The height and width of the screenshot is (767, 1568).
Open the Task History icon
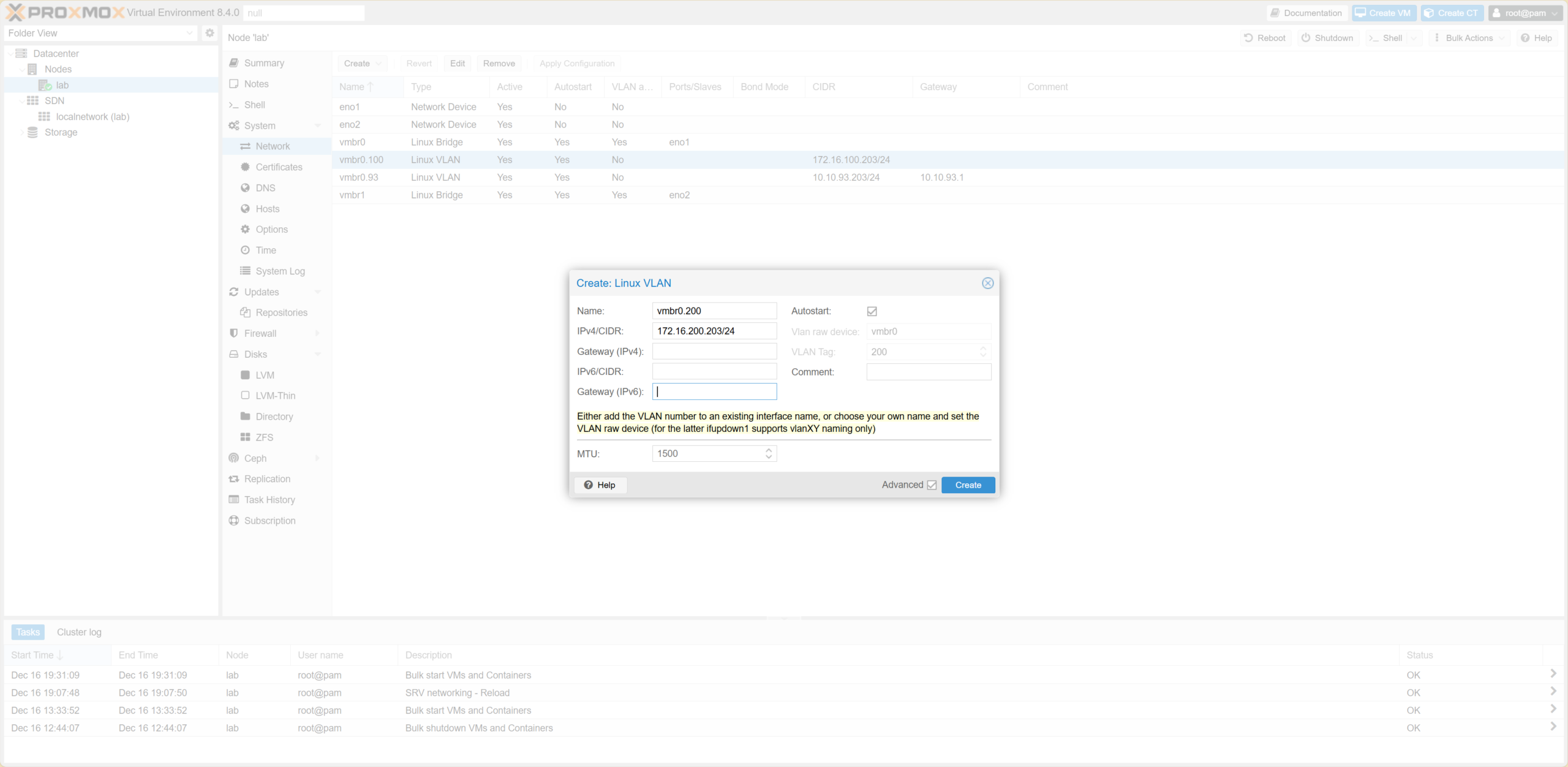[234, 499]
